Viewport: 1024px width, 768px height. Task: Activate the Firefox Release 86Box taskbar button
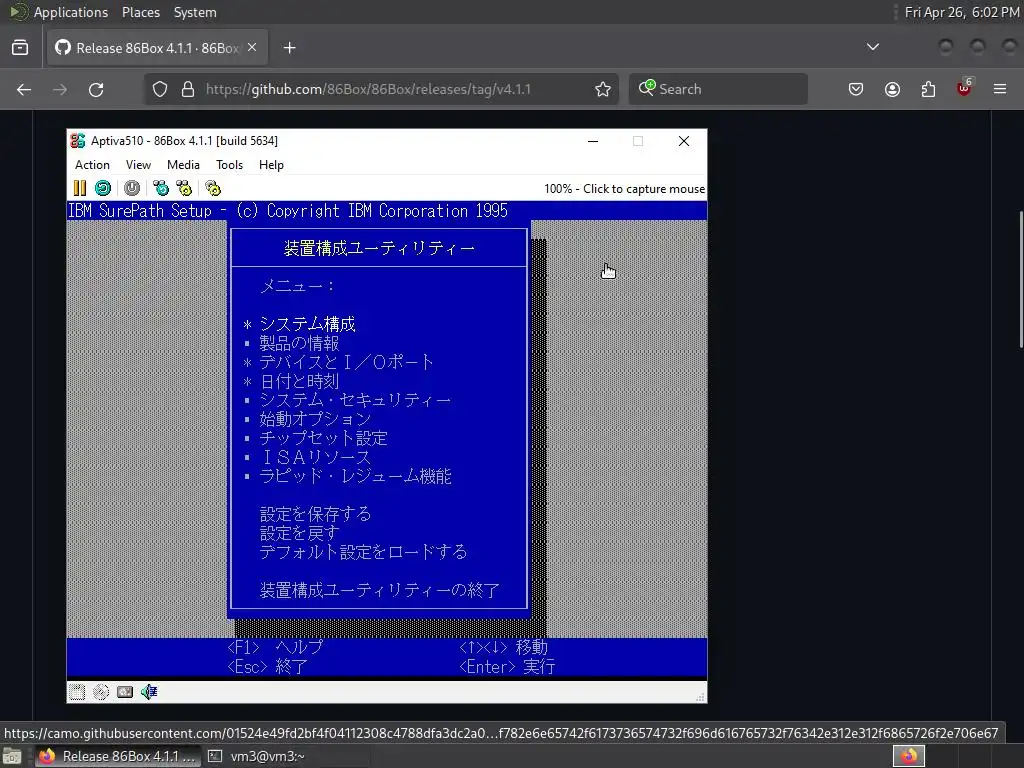click(x=118, y=756)
